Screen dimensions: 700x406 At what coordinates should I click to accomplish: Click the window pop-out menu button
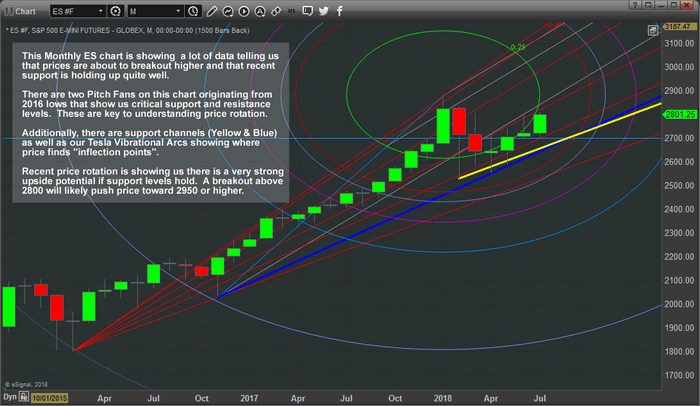click(x=648, y=5)
